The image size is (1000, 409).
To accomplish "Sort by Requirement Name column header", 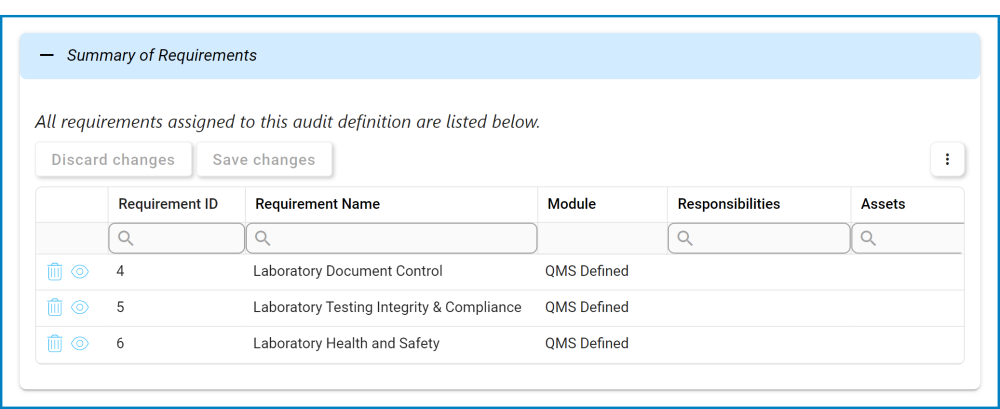I will pos(318,204).
